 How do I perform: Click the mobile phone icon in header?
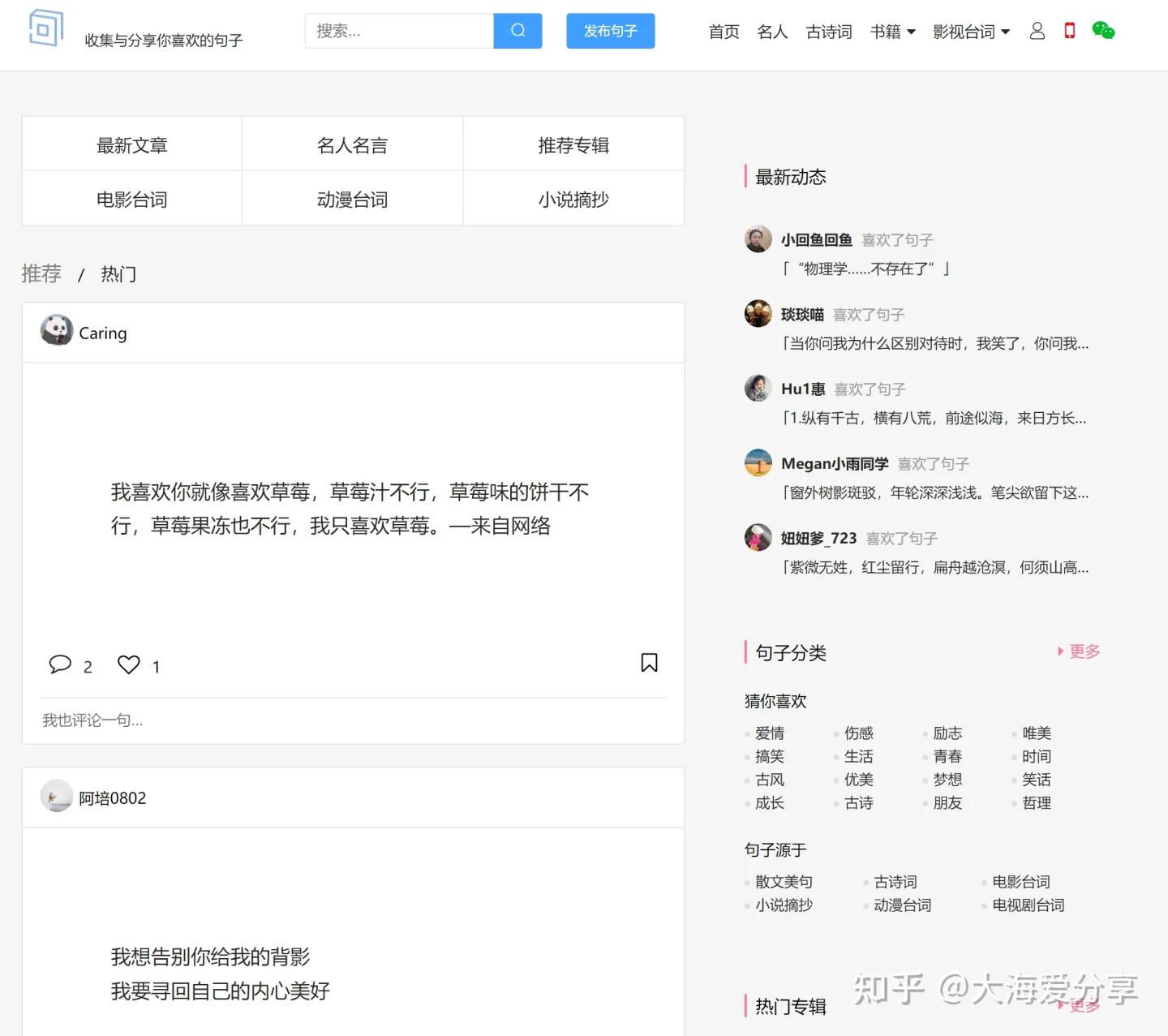(1070, 31)
